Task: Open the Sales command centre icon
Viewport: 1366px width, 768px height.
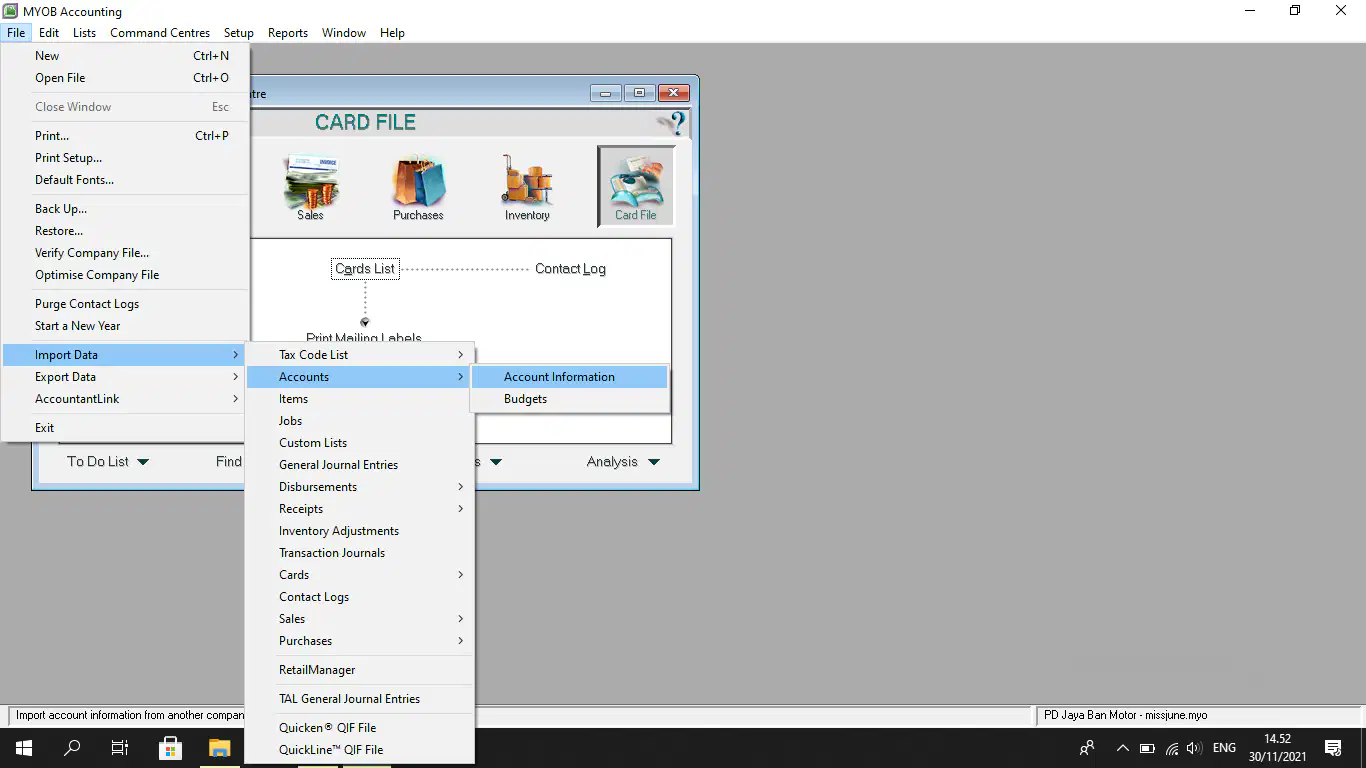Action: click(x=310, y=187)
